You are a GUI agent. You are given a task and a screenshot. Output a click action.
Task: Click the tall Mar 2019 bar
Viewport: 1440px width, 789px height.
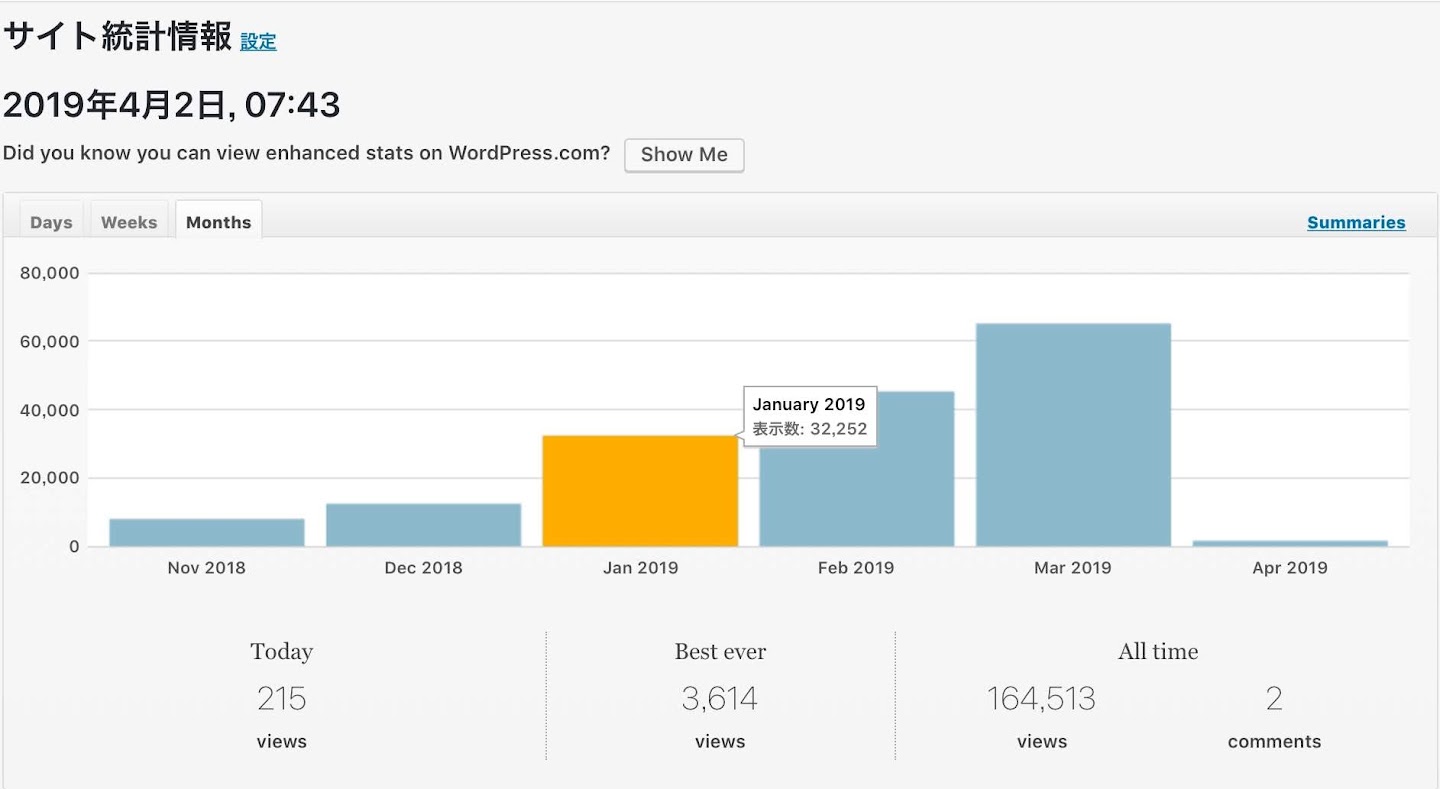pyautogui.click(x=1073, y=435)
